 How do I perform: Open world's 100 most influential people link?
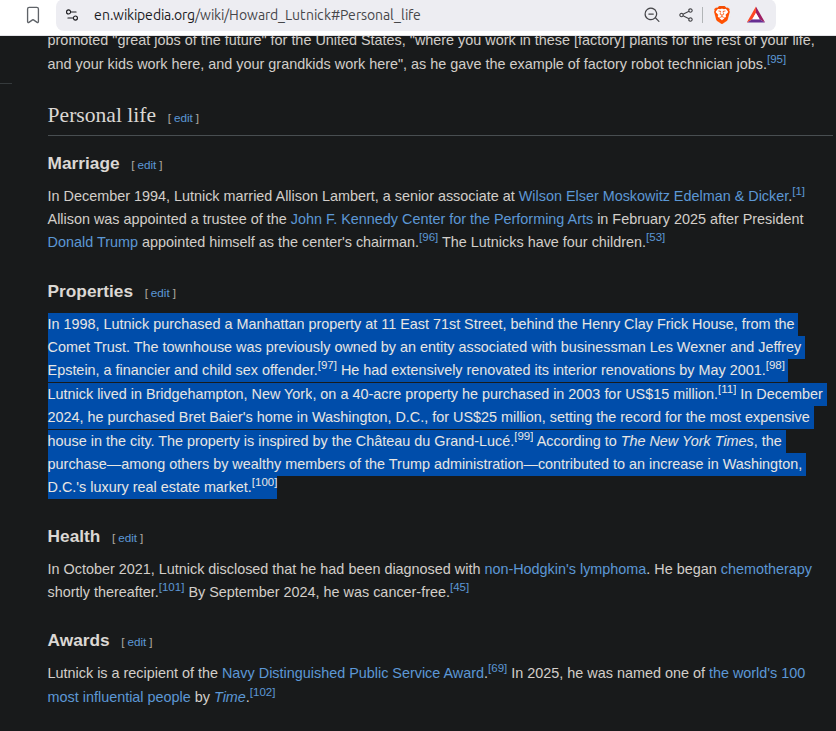pyautogui.click(x=757, y=673)
